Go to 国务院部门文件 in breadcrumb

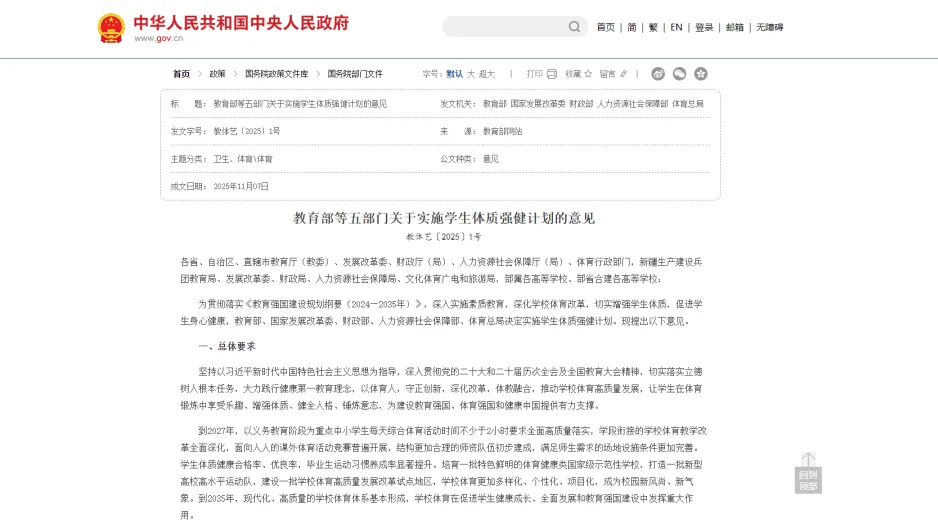[x=355, y=74]
